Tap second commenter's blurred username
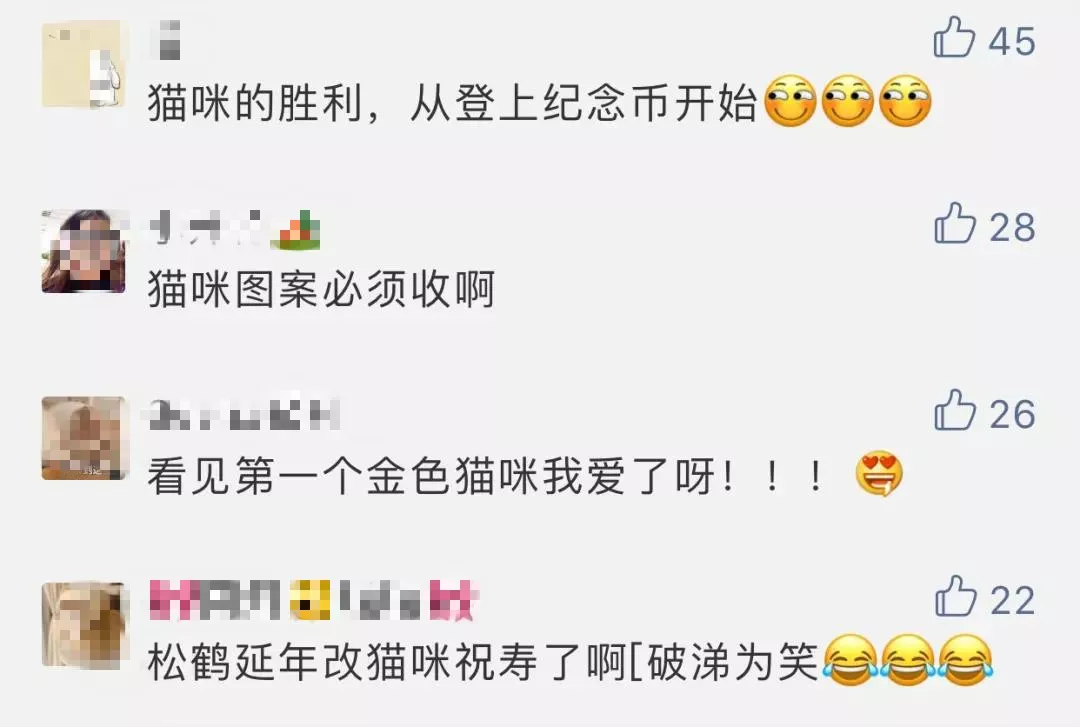The image size is (1080, 727). pyautogui.click(x=207, y=227)
